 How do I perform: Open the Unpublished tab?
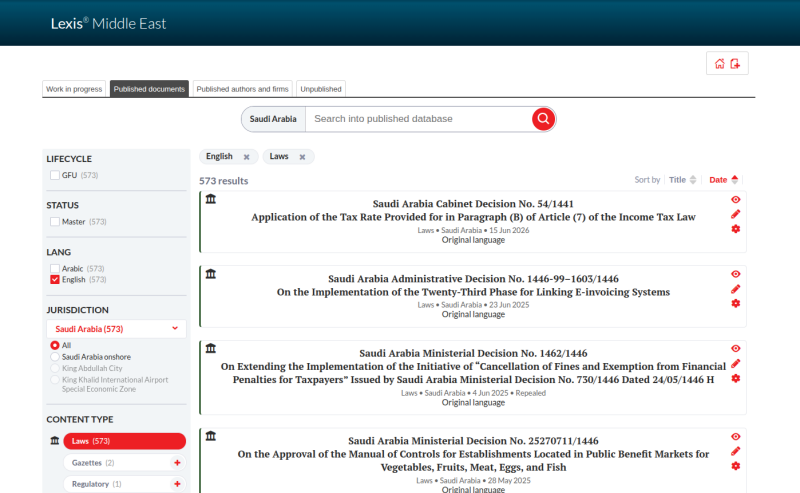[x=321, y=89]
